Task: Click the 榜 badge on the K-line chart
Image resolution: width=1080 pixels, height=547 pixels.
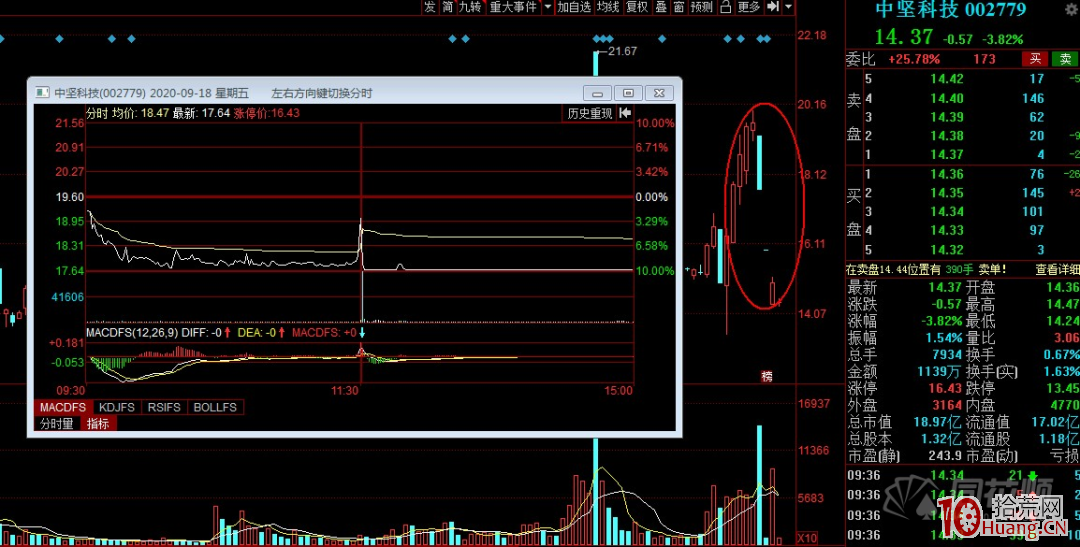Action: pyautogui.click(x=767, y=377)
